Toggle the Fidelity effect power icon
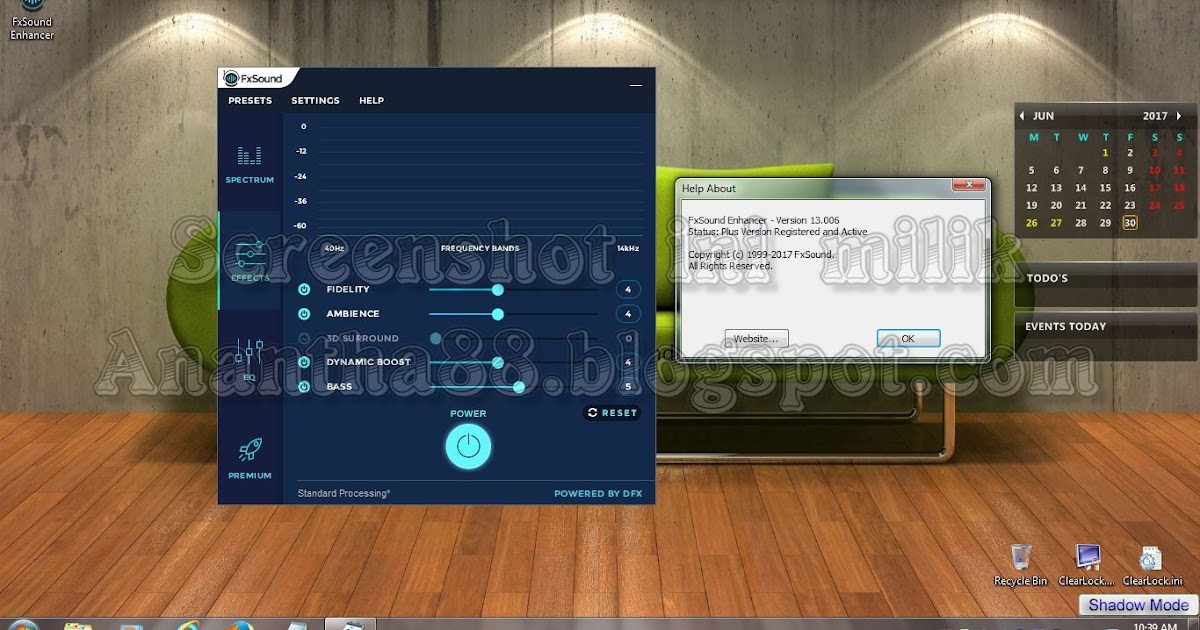The height and width of the screenshot is (630, 1200). [x=304, y=289]
